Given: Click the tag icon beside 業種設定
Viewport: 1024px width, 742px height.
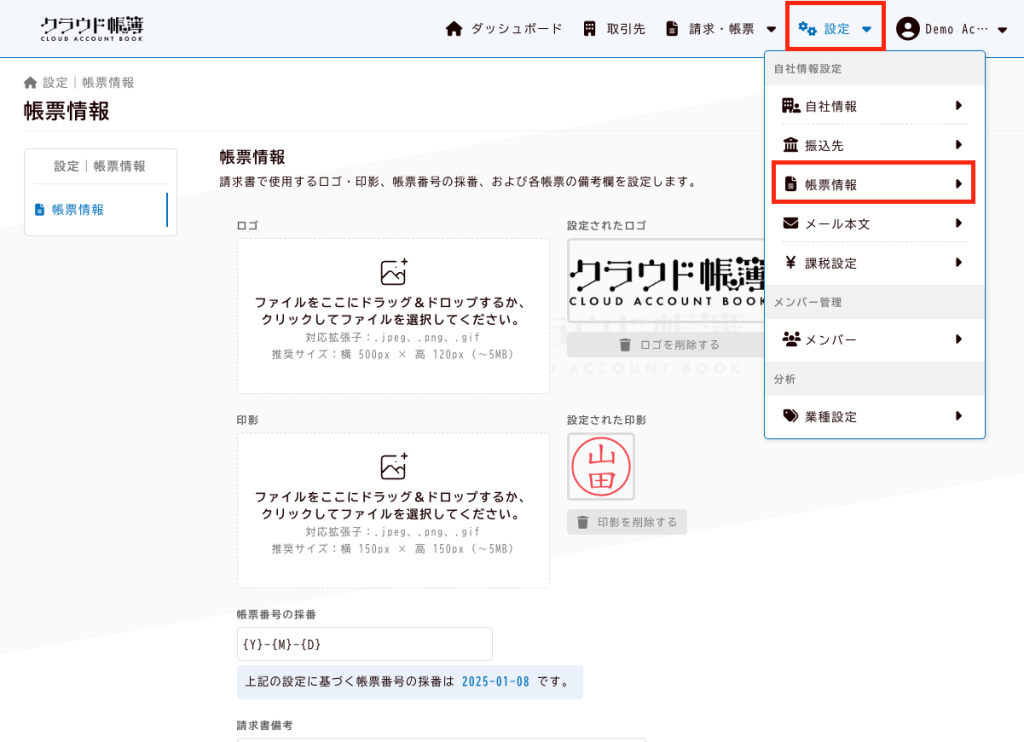Looking at the screenshot, I should click(790, 416).
